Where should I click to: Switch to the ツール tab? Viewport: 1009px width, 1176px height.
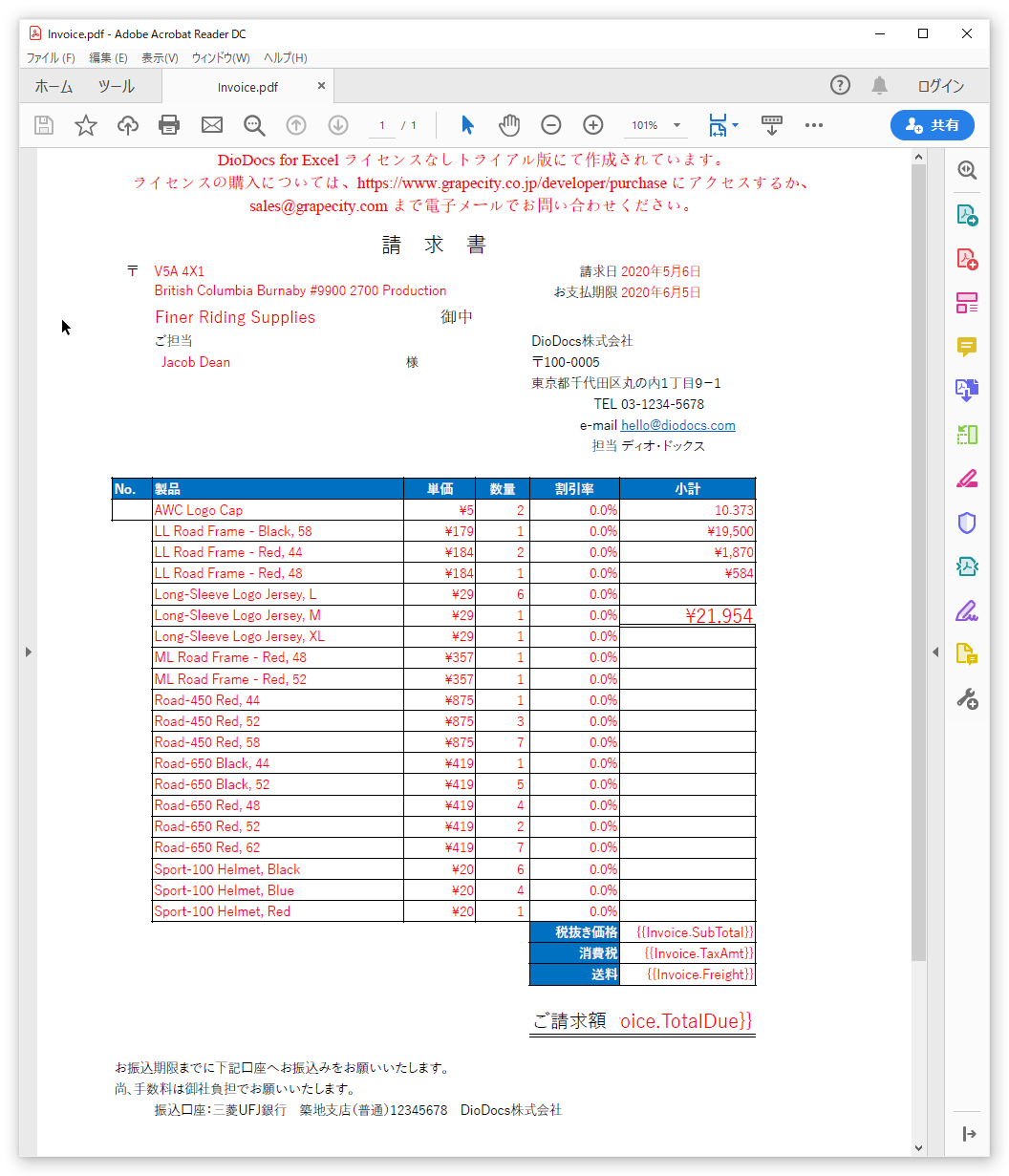point(116,86)
